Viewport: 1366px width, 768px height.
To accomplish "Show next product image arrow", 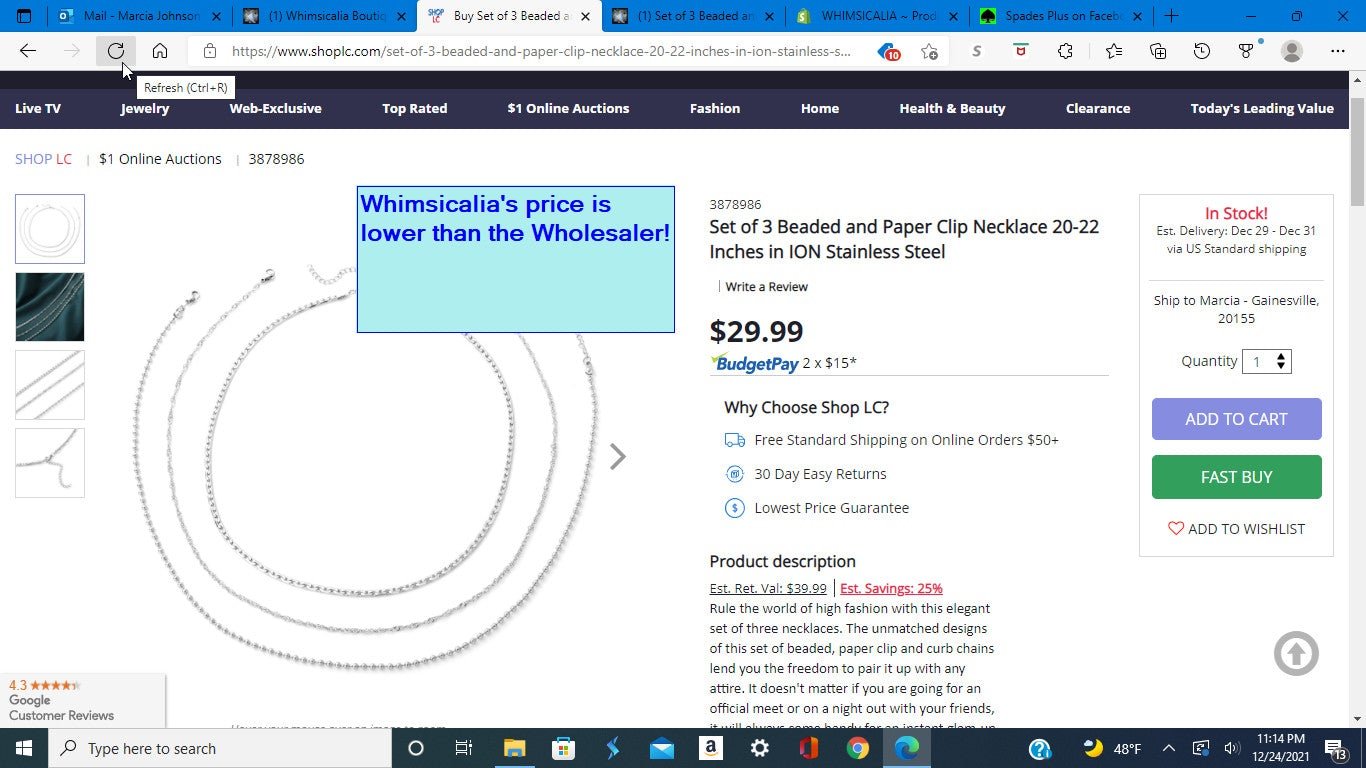I will click(618, 457).
